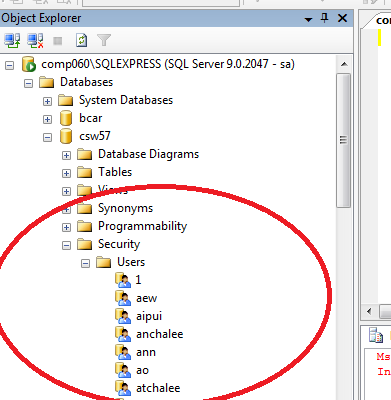Collapse the Databases folder node

coord(28,83)
